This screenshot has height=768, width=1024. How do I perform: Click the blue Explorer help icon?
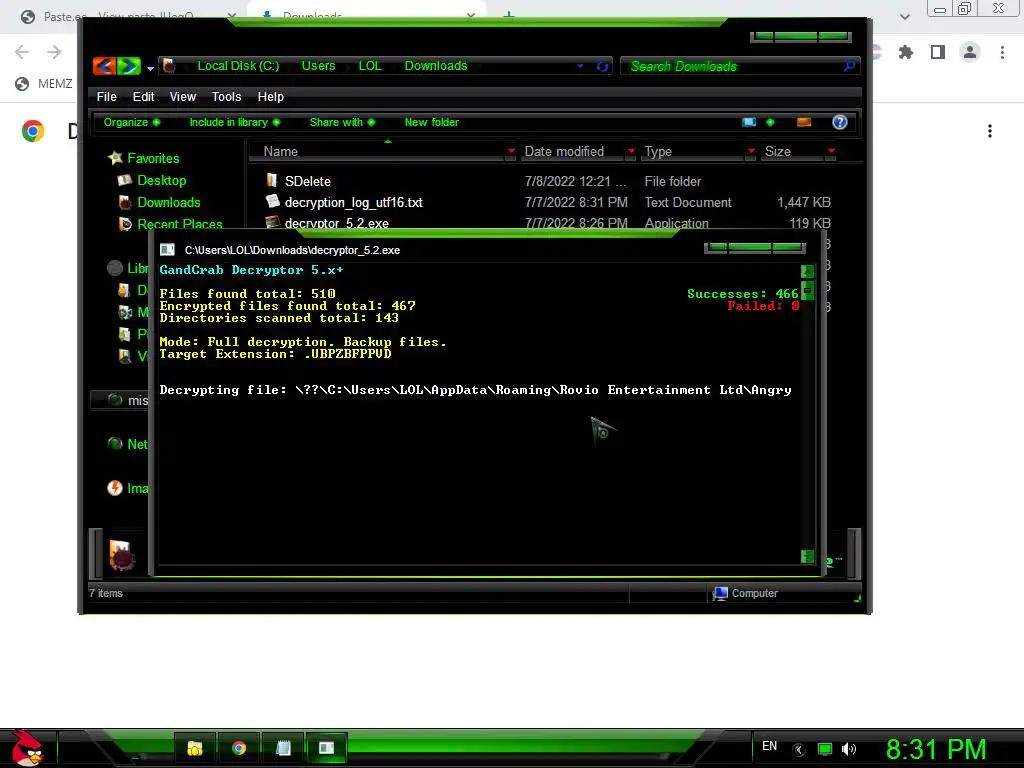(x=840, y=122)
